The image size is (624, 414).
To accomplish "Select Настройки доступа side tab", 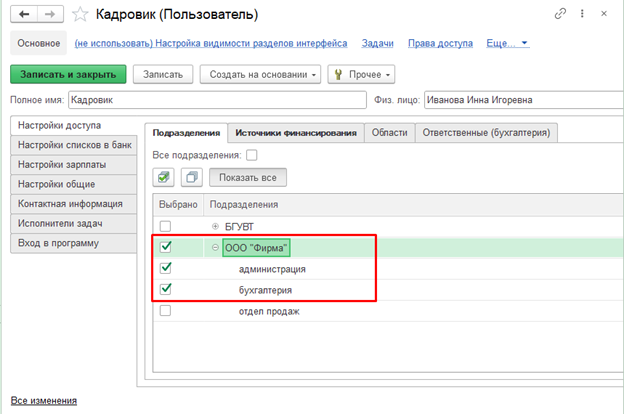I will [x=74, y=125].
